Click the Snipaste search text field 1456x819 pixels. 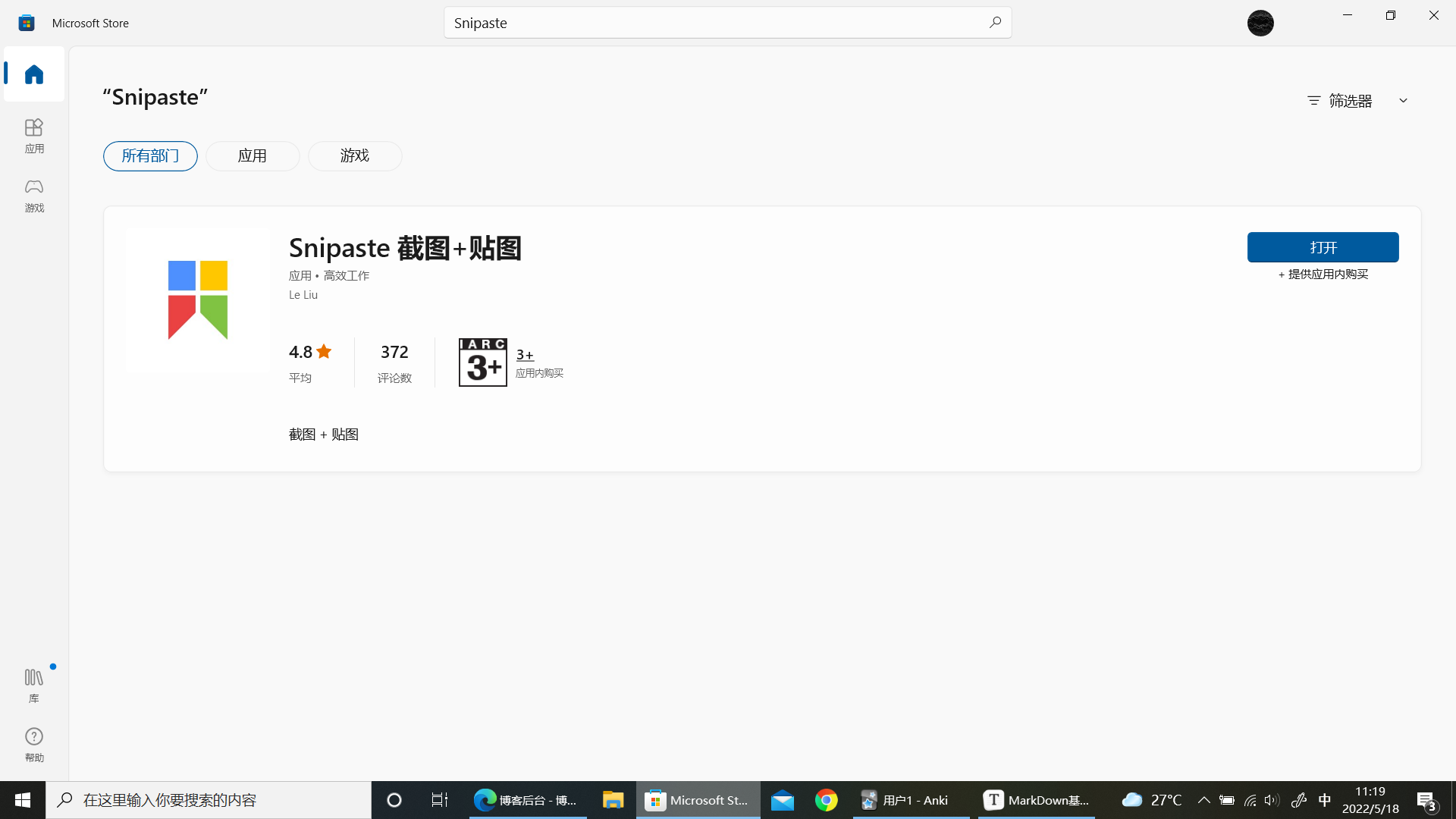coord(713,23)
